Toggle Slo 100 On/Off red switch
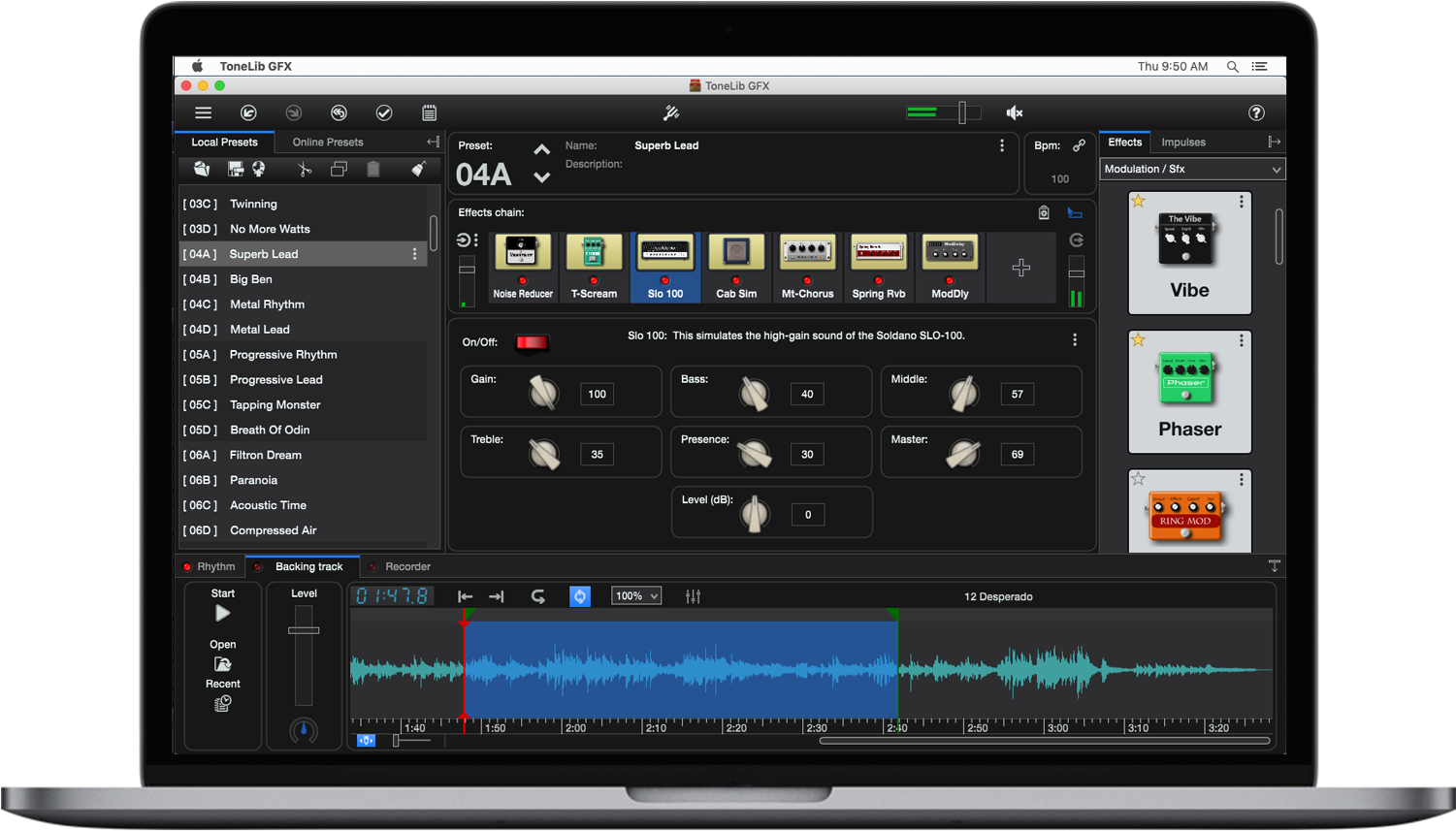This screenshot has width=1456, height=831. (x=532, y=343)
